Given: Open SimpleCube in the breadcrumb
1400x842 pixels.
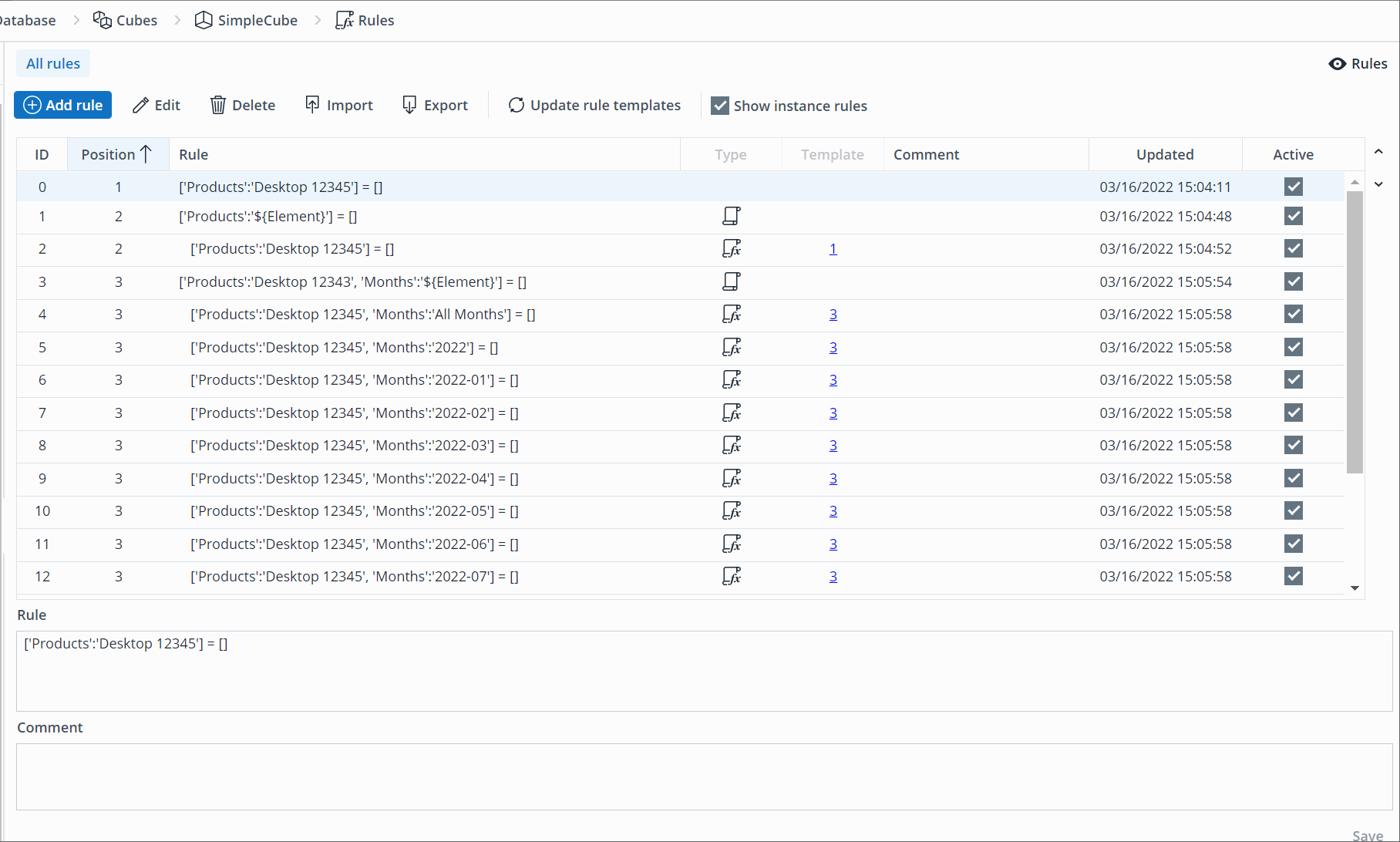Looking at the screenshot, I should coord(257,20).
